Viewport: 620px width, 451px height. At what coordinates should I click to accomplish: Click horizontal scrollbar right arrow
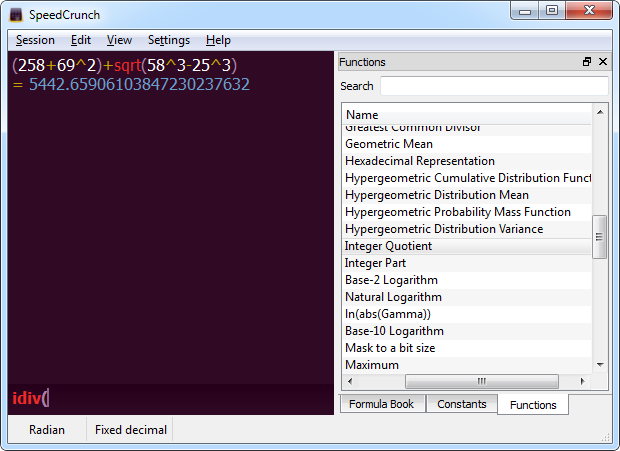point(582,381)
